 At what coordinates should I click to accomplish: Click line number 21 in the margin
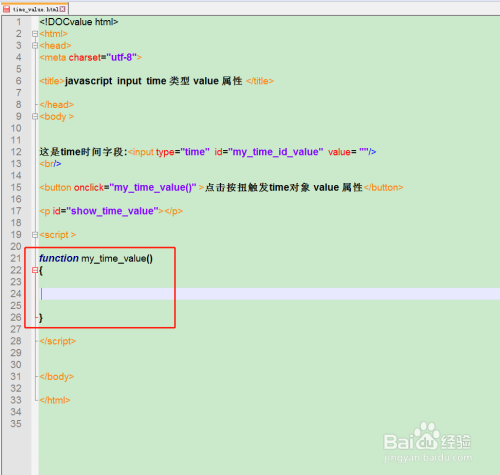[x=16, y=258]
